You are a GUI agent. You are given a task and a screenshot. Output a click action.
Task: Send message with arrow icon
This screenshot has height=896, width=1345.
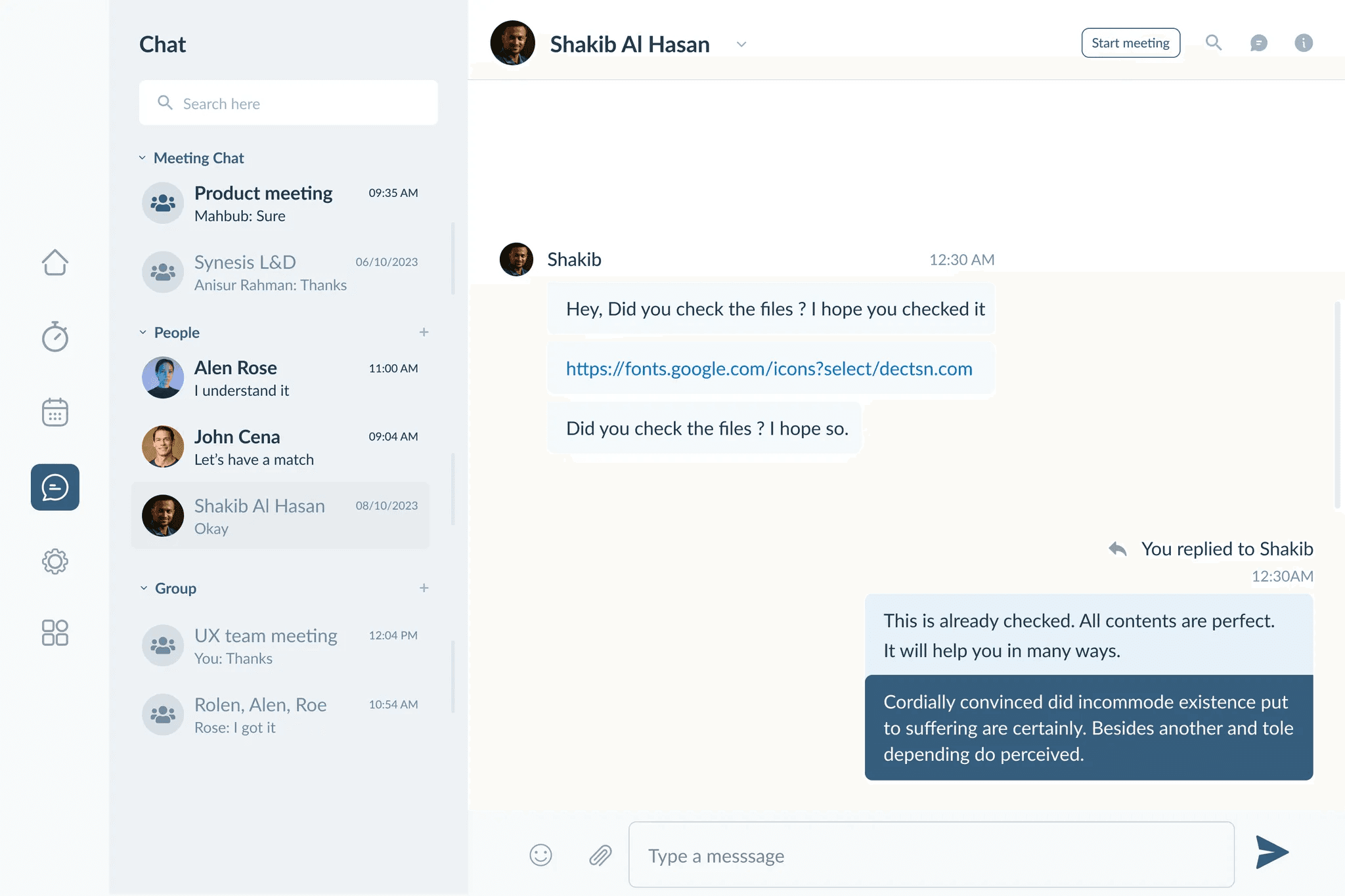1272,852
